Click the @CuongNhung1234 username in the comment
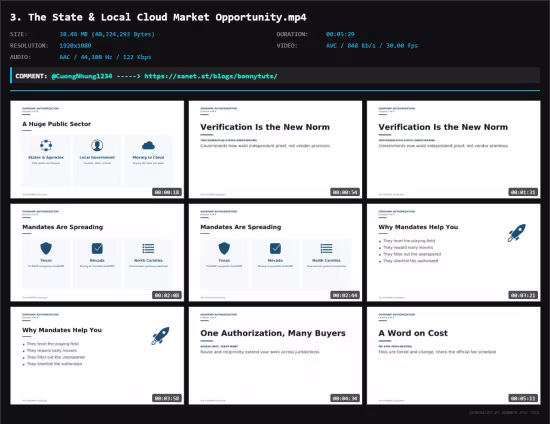The height and width of the screenshot is (424, 550). [x=82, y=76]
